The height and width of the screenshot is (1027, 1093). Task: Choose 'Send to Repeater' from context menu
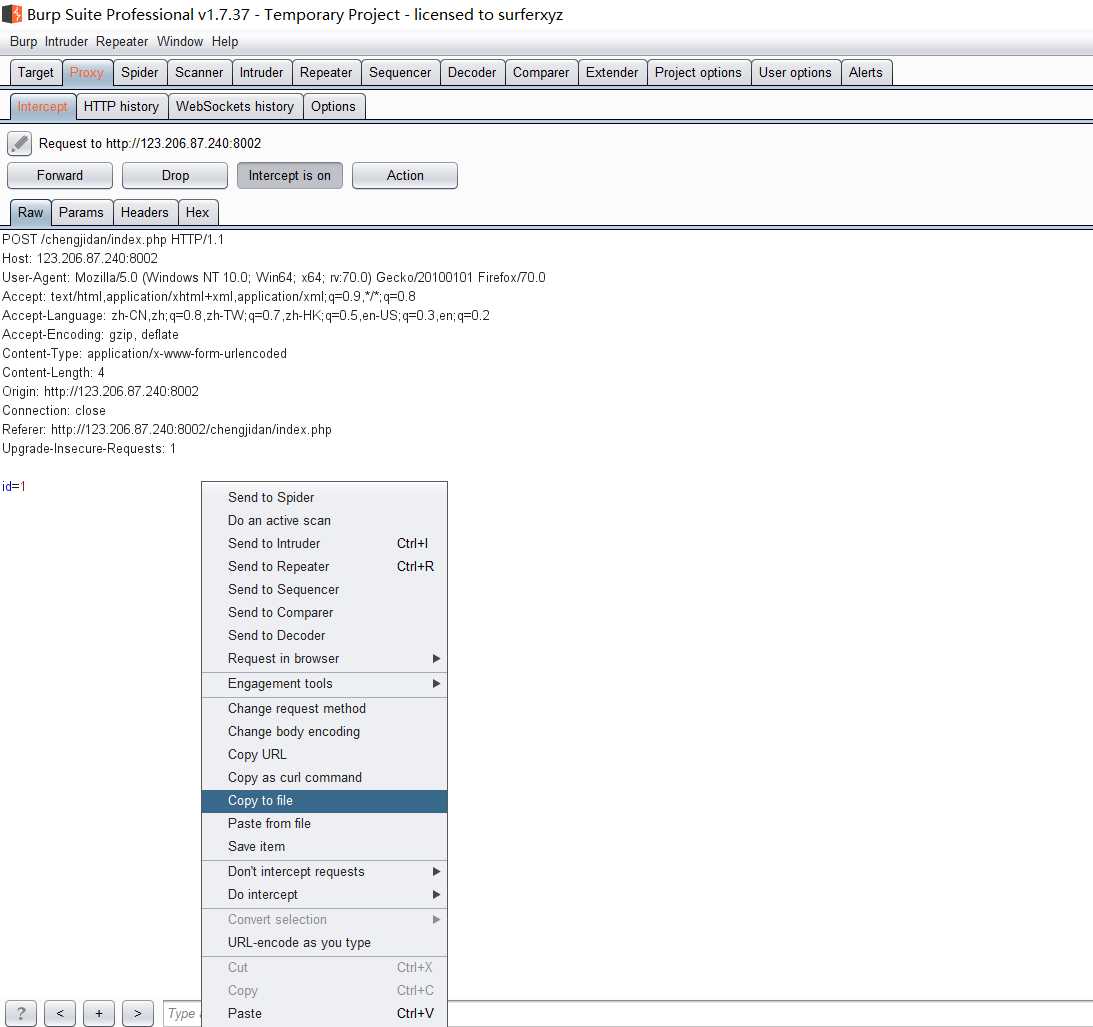click(x=278, y=566)
